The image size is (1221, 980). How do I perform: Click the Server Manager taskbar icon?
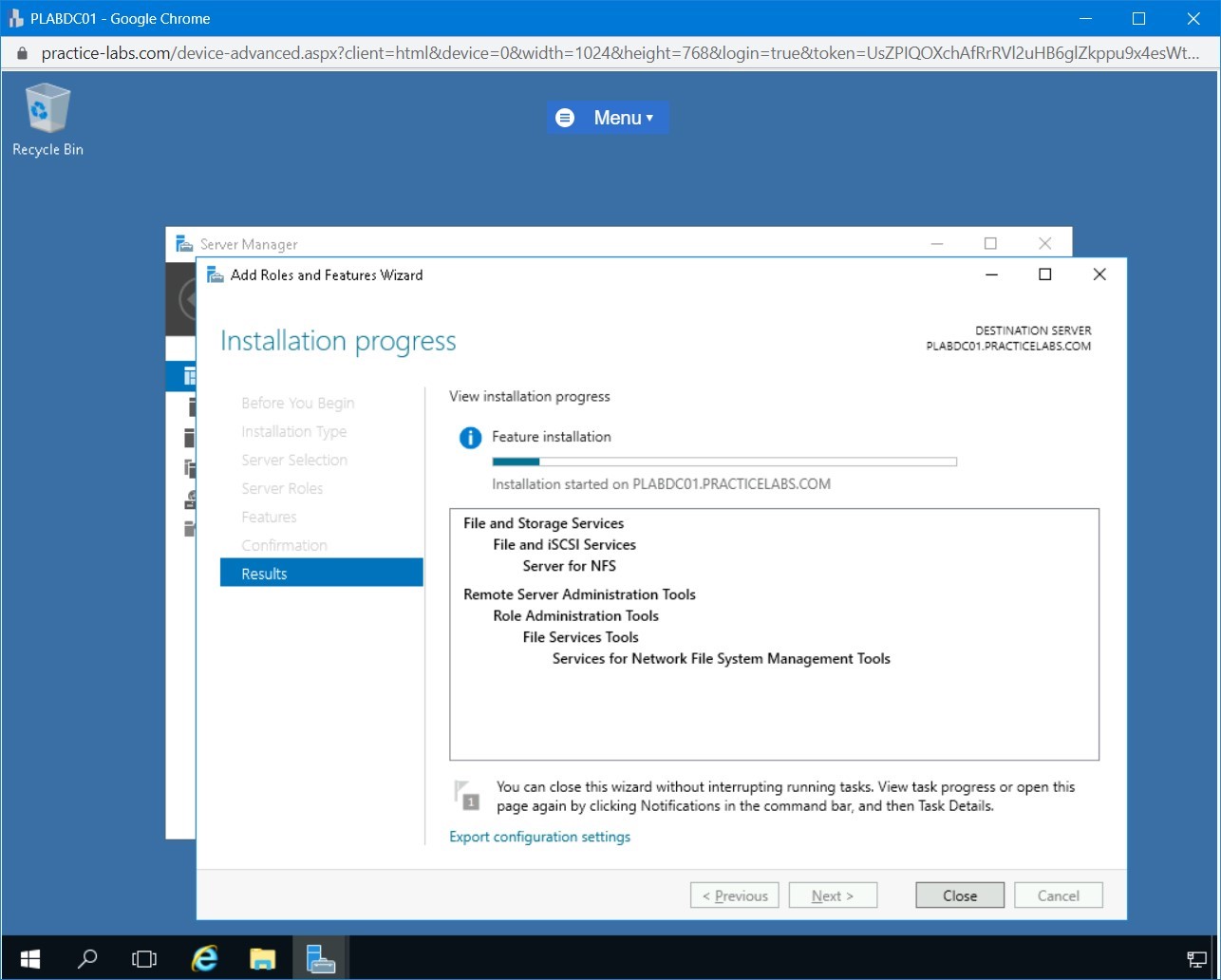(321, 958)
